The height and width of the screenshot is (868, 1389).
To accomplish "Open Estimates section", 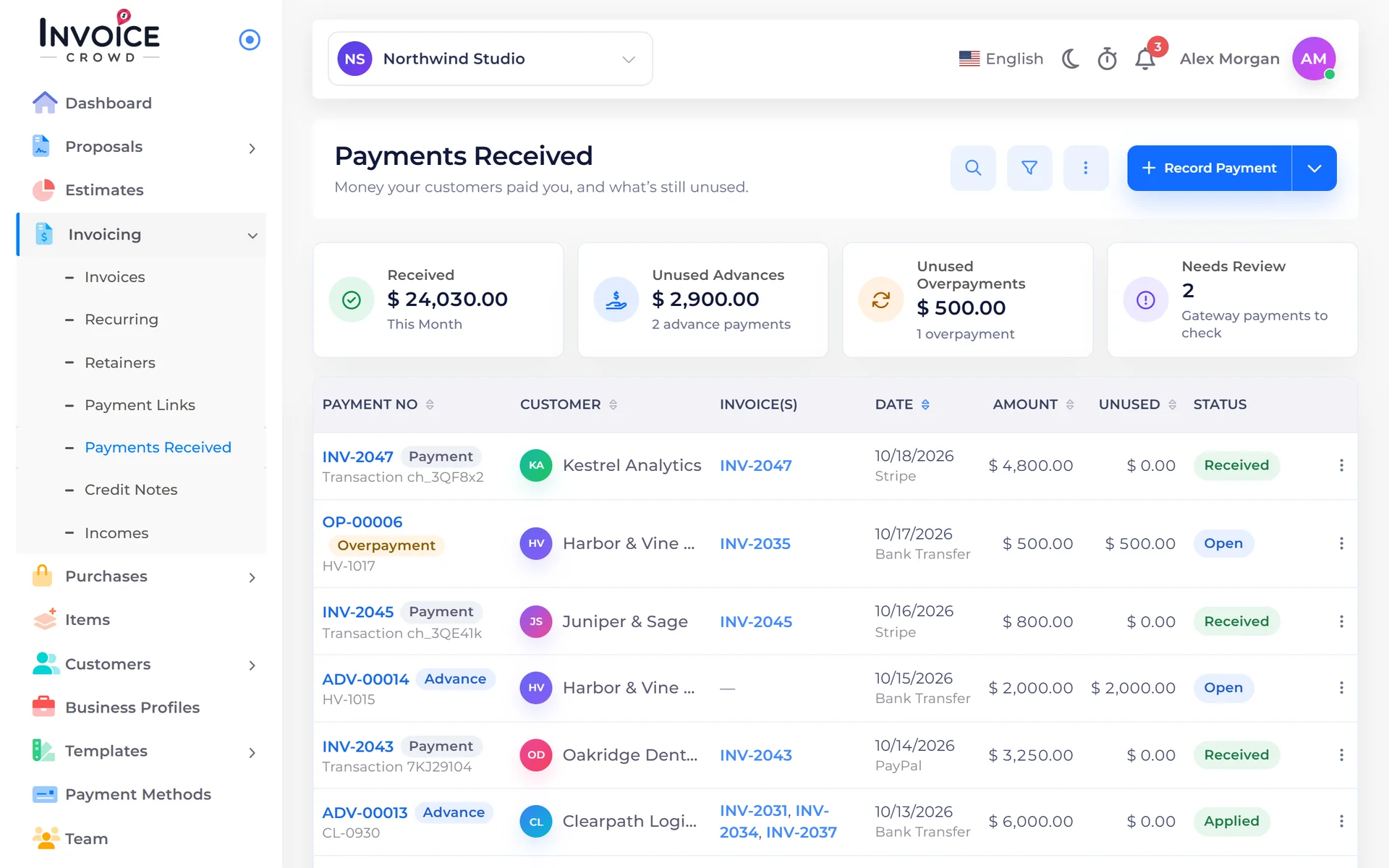I will 104,190.
